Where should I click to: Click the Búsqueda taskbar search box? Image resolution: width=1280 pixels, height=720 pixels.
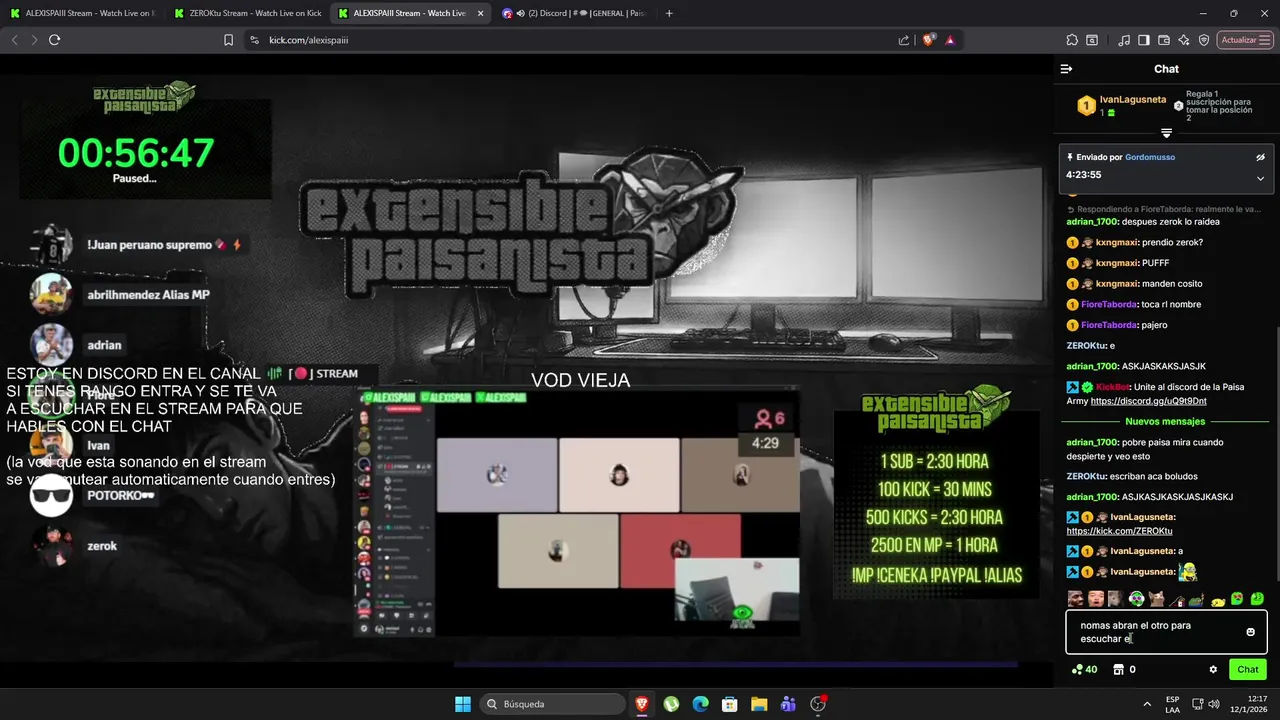tap(552, 704)
